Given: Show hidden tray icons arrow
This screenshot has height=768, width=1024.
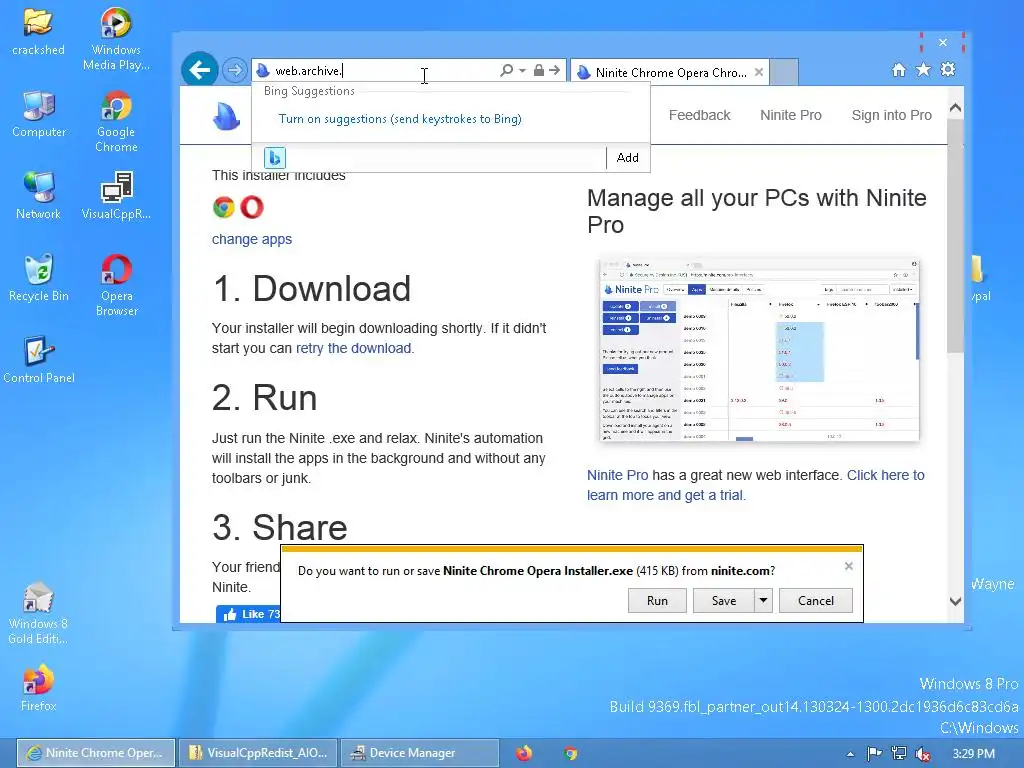Looking at the screenshot, I should click(x=850, y=754).
